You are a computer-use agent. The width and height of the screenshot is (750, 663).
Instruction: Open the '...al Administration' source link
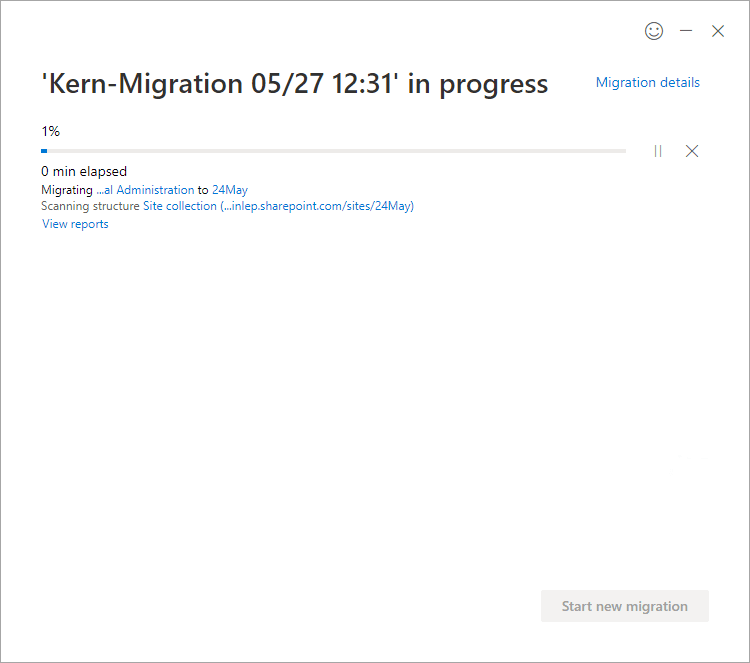(x=145, y=189)
